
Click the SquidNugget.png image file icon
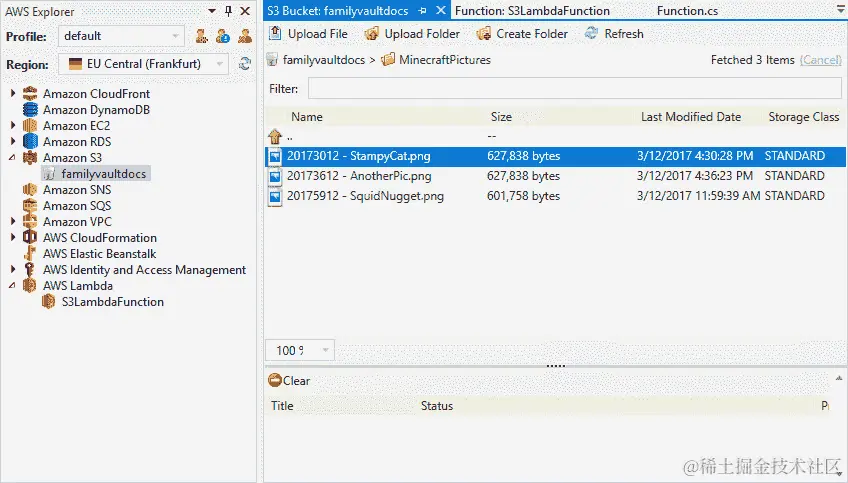coord(275,197)
